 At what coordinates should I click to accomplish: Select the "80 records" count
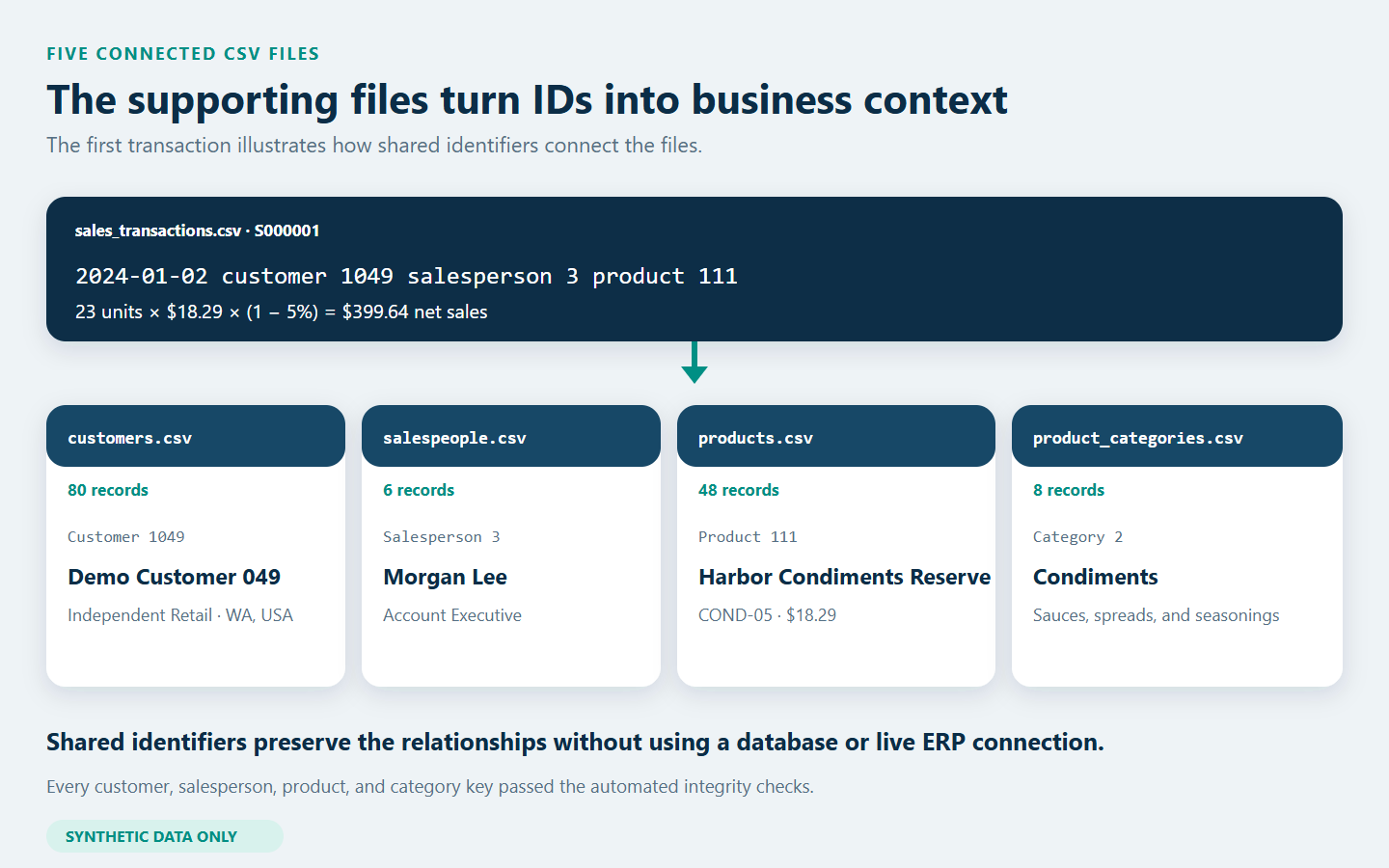click(108, 490)
